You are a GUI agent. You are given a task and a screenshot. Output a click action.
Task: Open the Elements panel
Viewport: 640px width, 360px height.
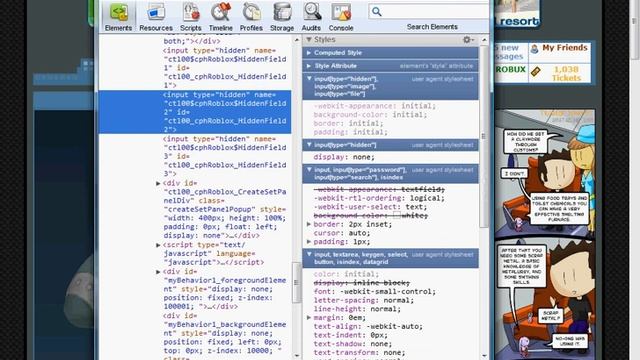pos(118,17)
